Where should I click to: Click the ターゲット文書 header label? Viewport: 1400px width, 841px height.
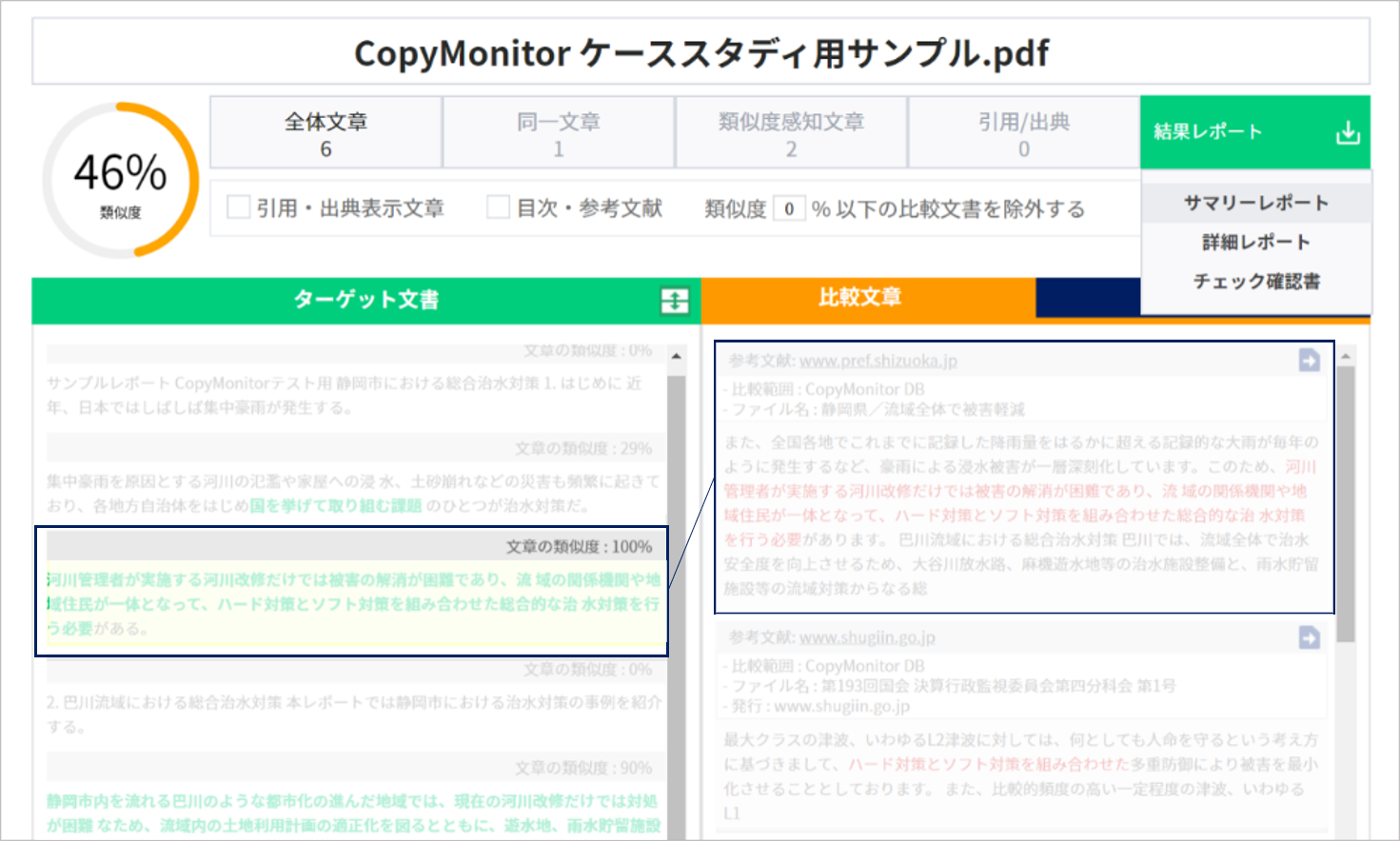pyautogui.click(x=366, y=300)
